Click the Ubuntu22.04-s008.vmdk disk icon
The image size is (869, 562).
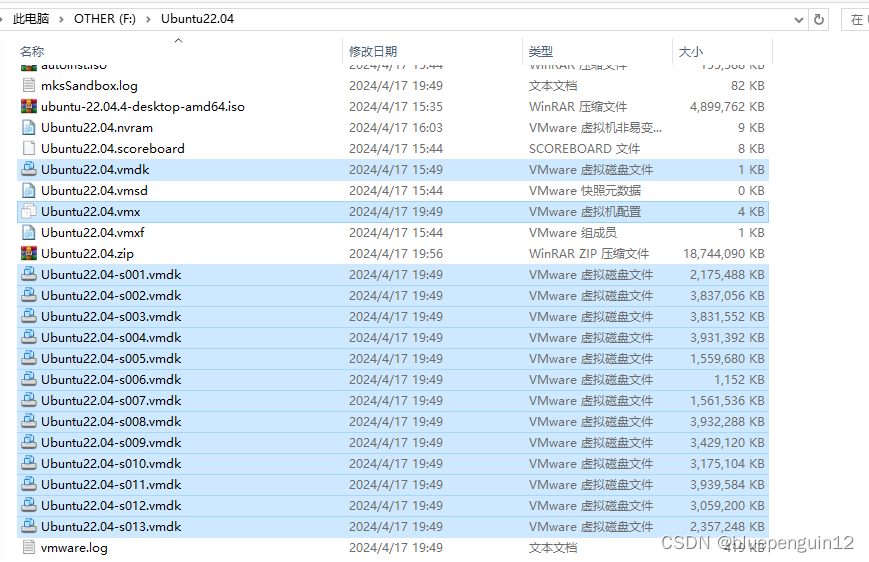click(29, 422)
